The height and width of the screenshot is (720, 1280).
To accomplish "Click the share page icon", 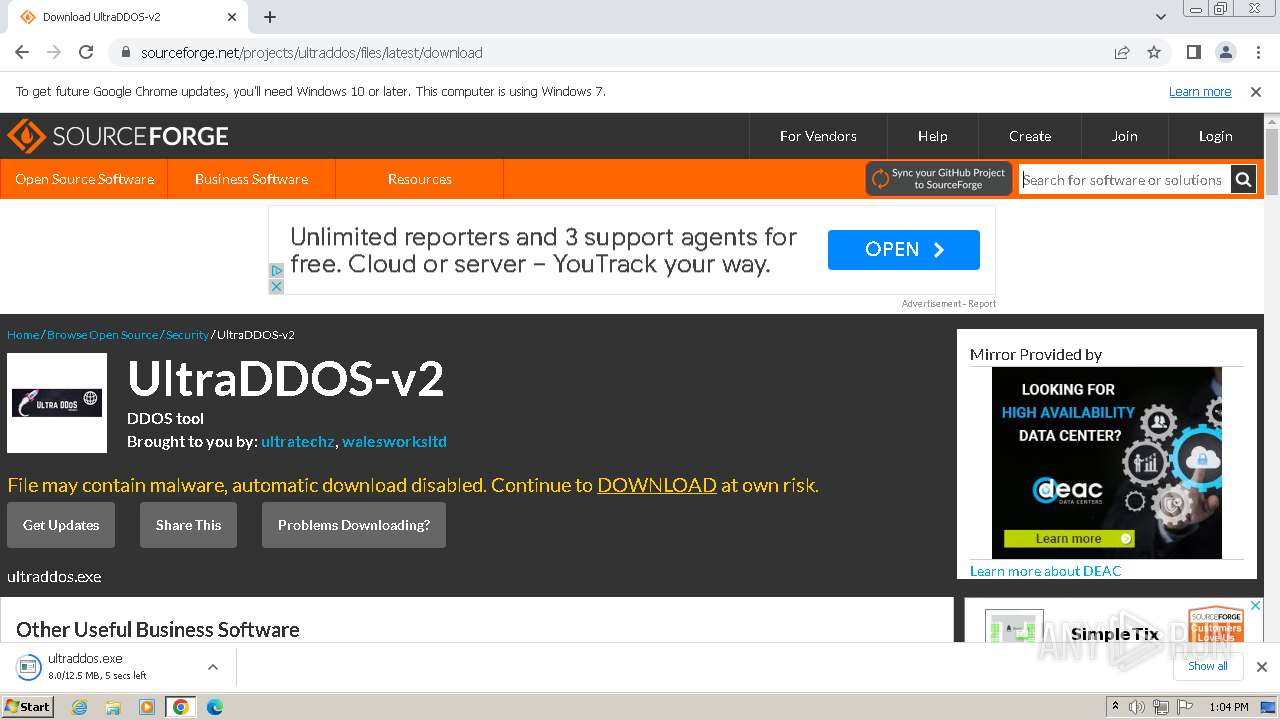I will (x=1122, y=52).
